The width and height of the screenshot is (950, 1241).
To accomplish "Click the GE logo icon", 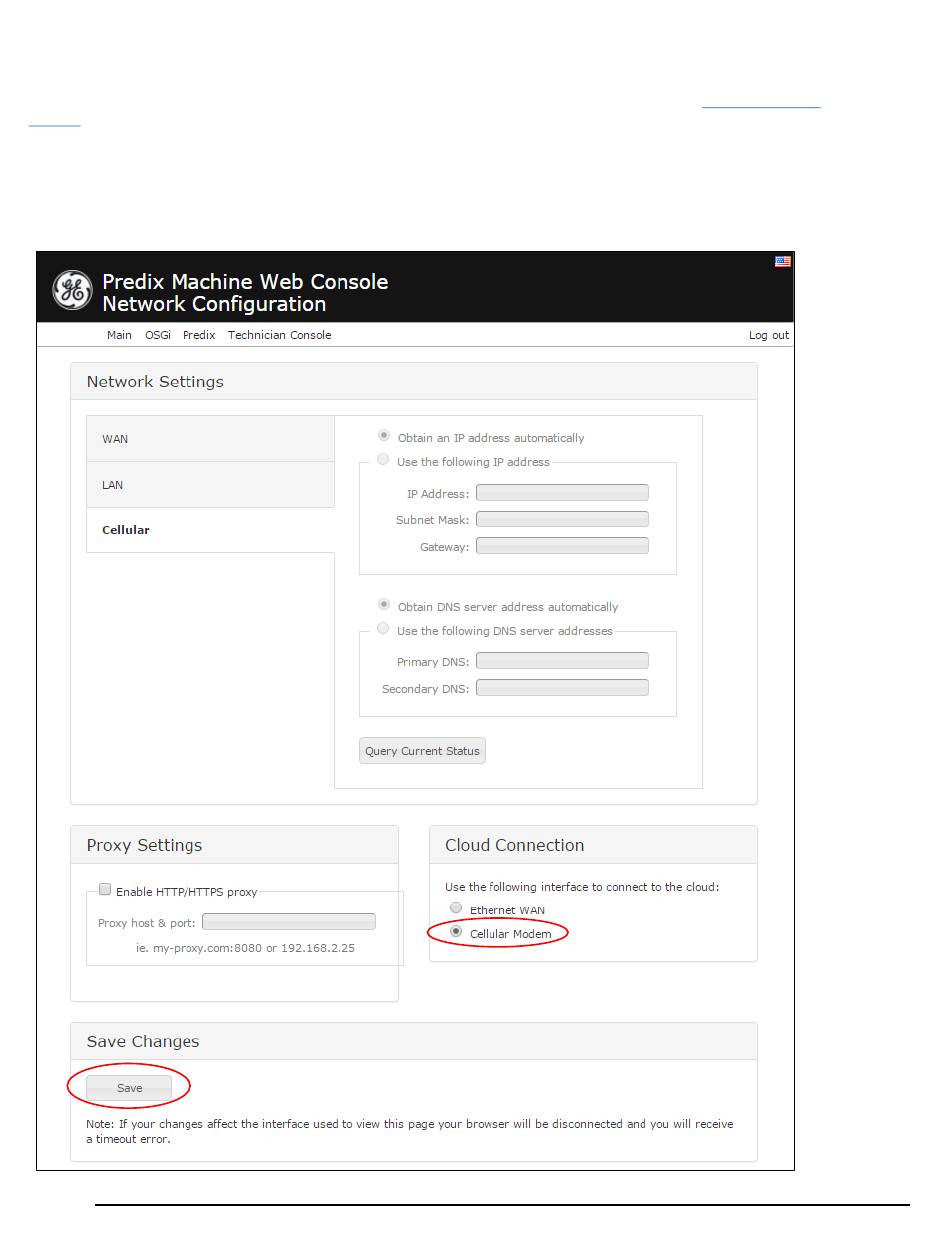I will click(72, 290).
